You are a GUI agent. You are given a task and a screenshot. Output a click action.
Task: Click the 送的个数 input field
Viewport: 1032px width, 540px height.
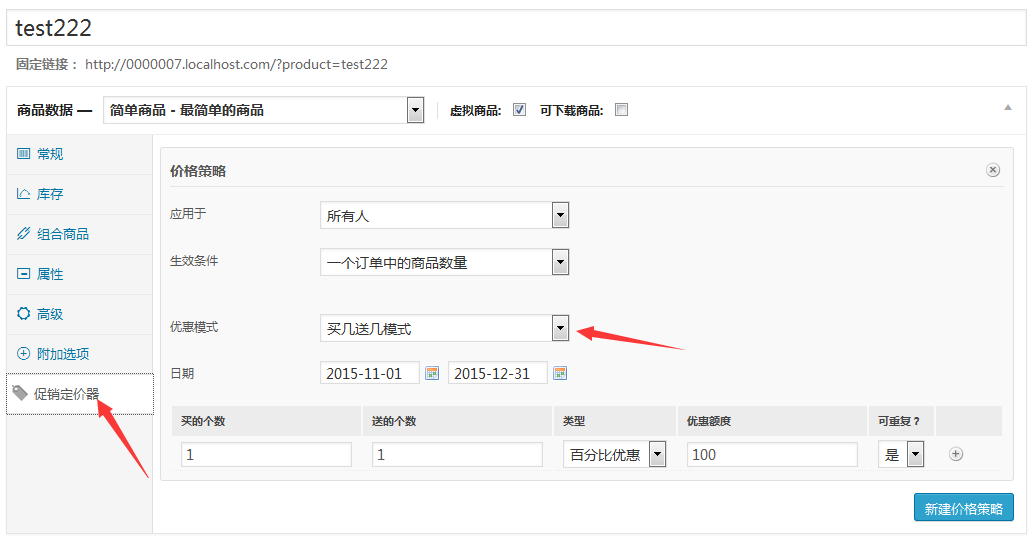coord(457,454)
